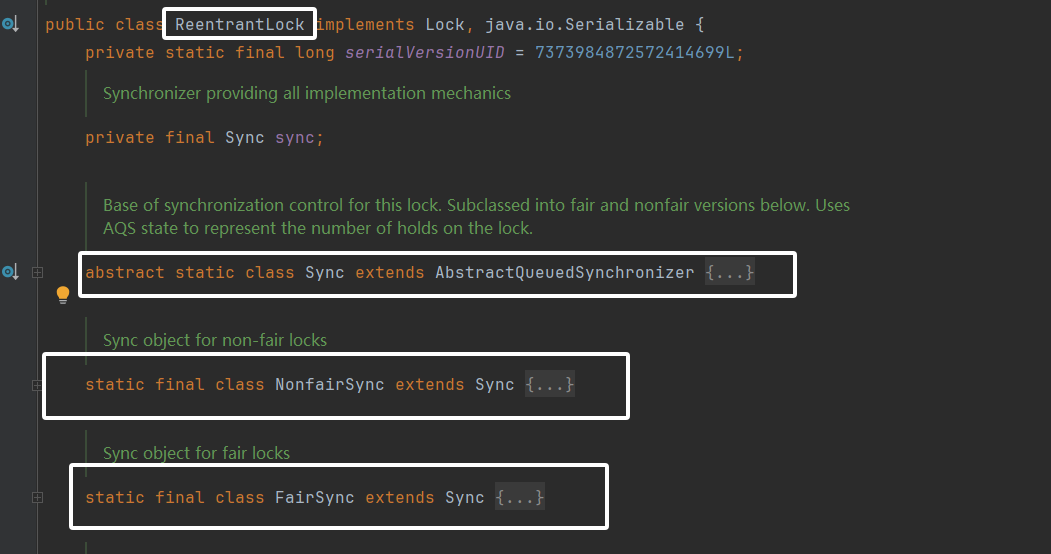This screenshot has width=1051, height=554.
Task: Click the serialVersionUID field name
Action: pyautogui.click(x=424, y=52)
